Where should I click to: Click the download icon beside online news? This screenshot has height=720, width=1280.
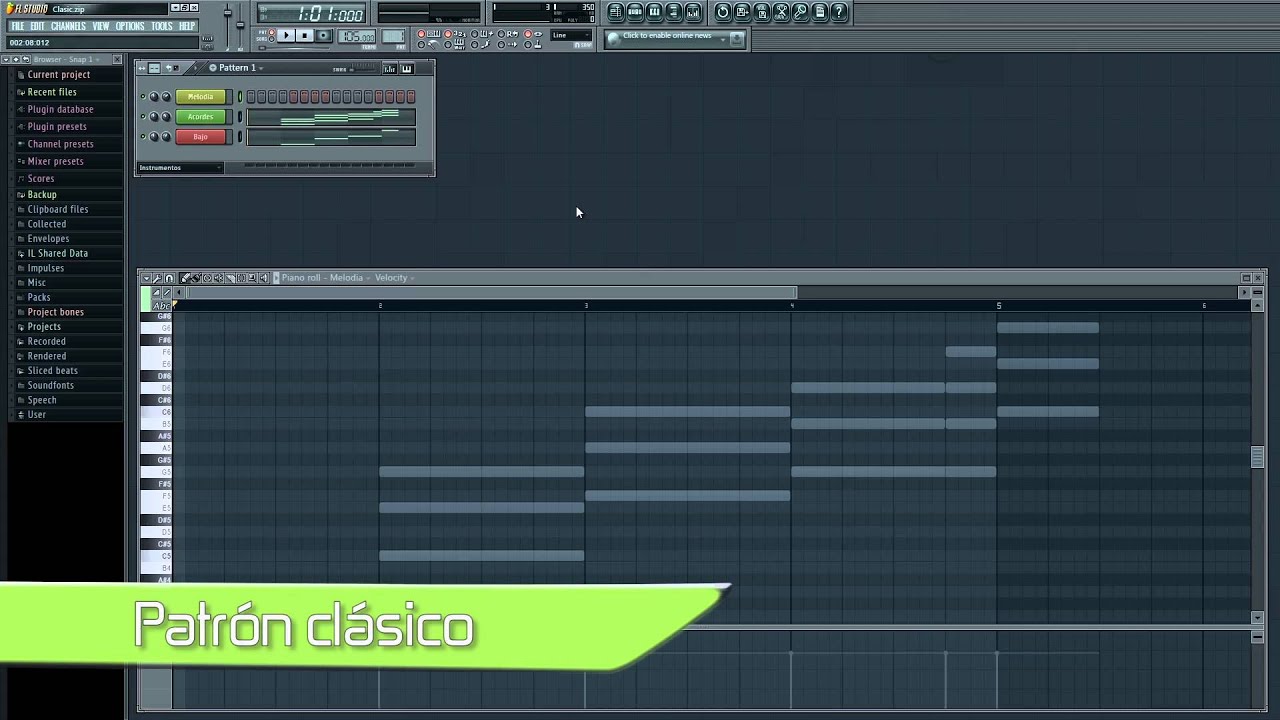click(x=736, y=38)
